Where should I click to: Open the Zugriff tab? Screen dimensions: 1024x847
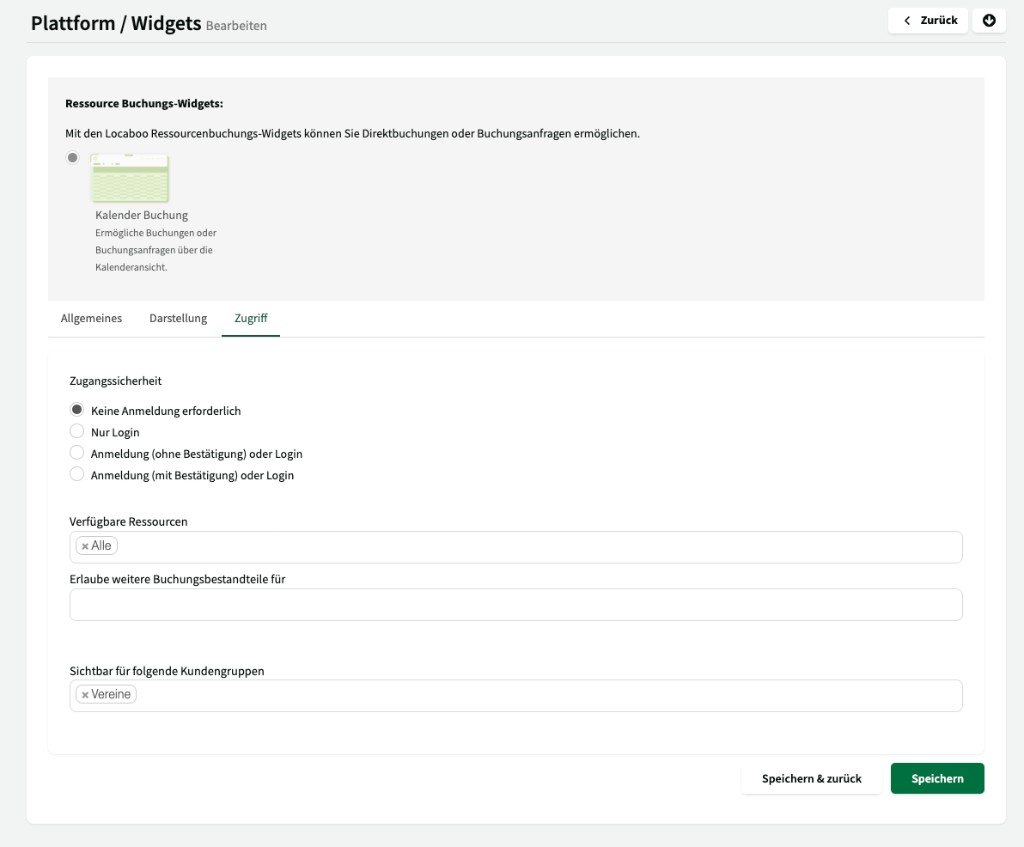point(250,318)
